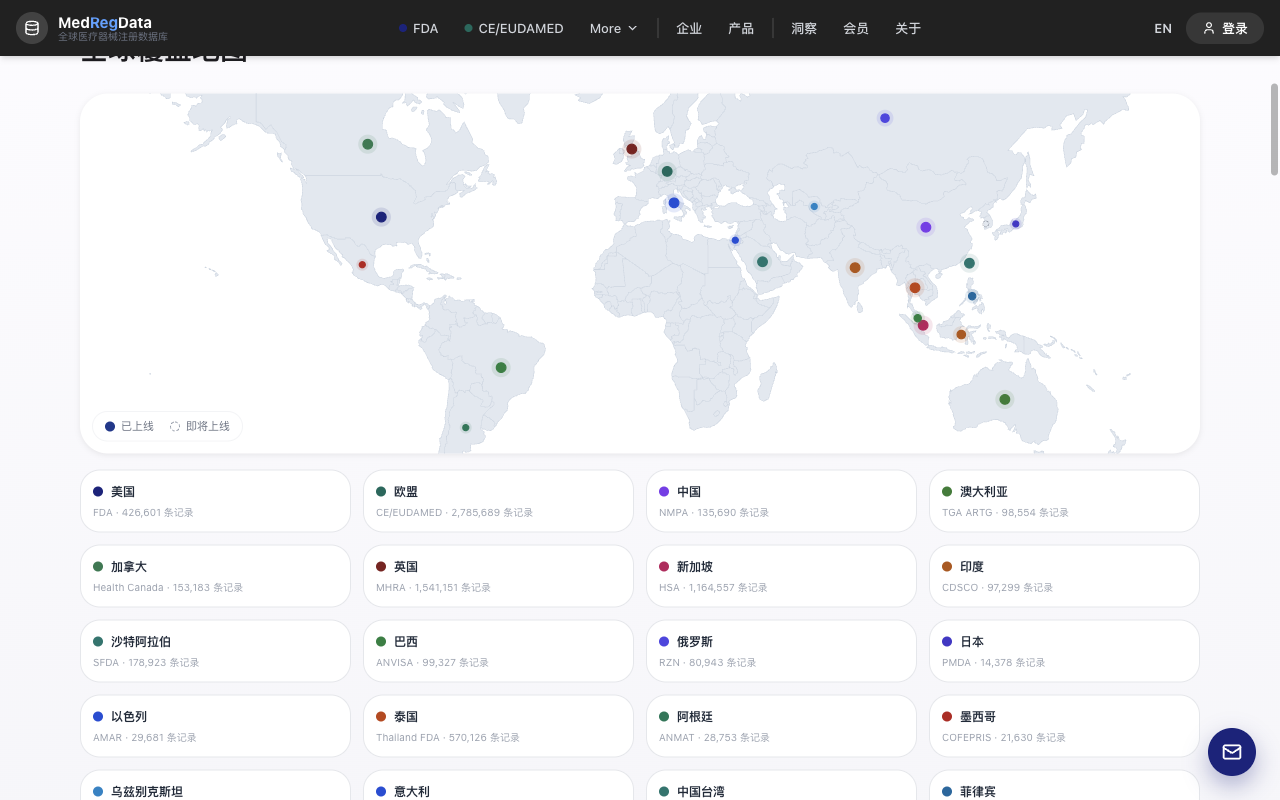Viewport: 1280px width, 800px height.
Task: Select the UK dark red map marker
Action: [x=632, y=149]
